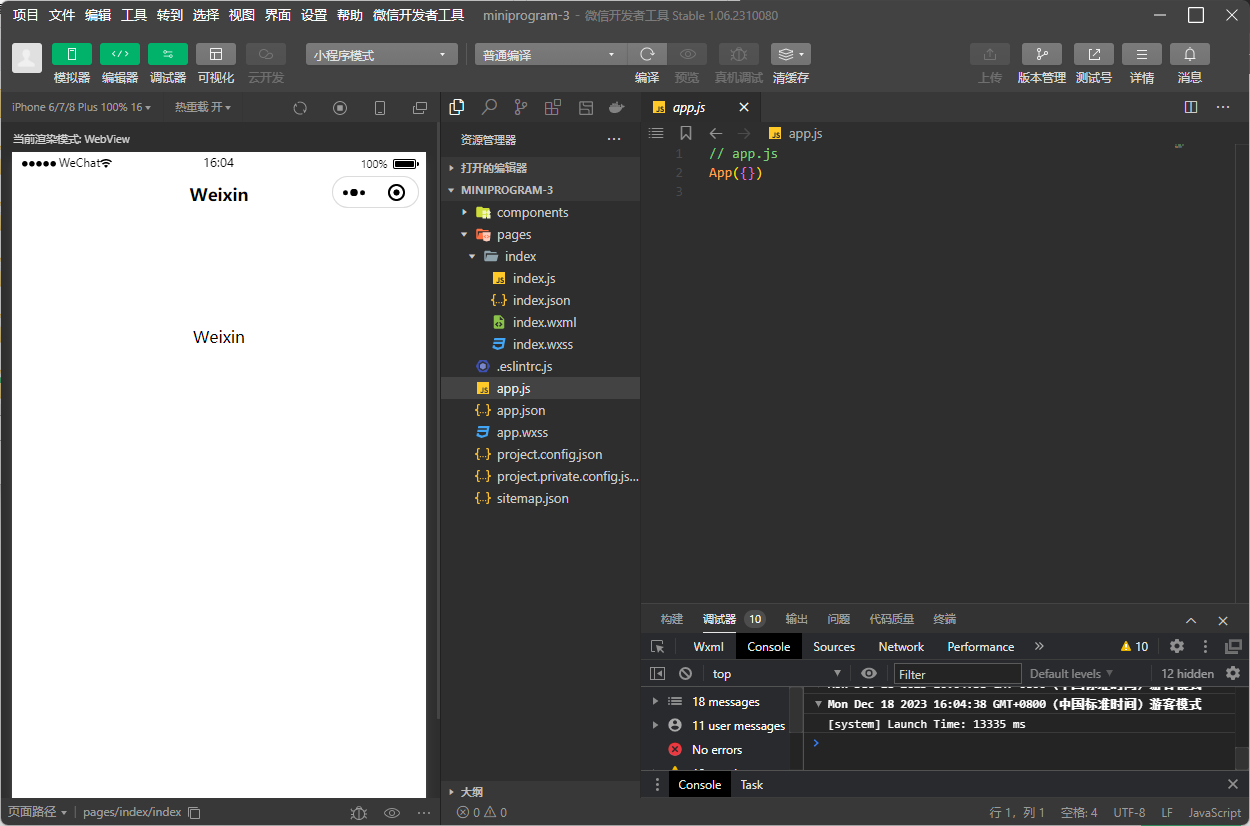Open the 文件 menu

click(62, 15)
